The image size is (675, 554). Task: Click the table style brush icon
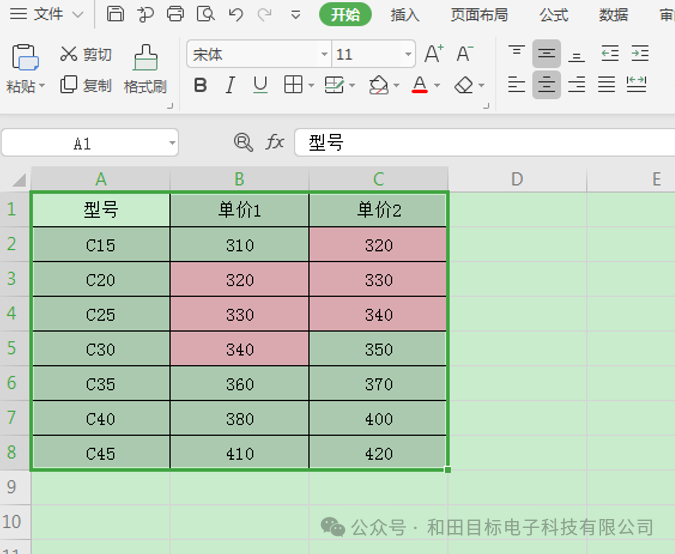(334, 85)
